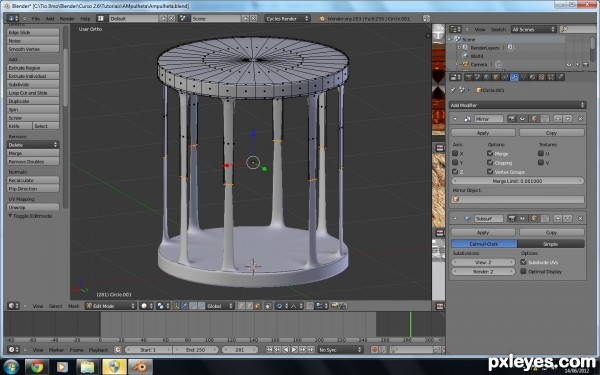Uncheck the Merge option
This screenshot has width=600, height=375.
click(x=490, y=153)
